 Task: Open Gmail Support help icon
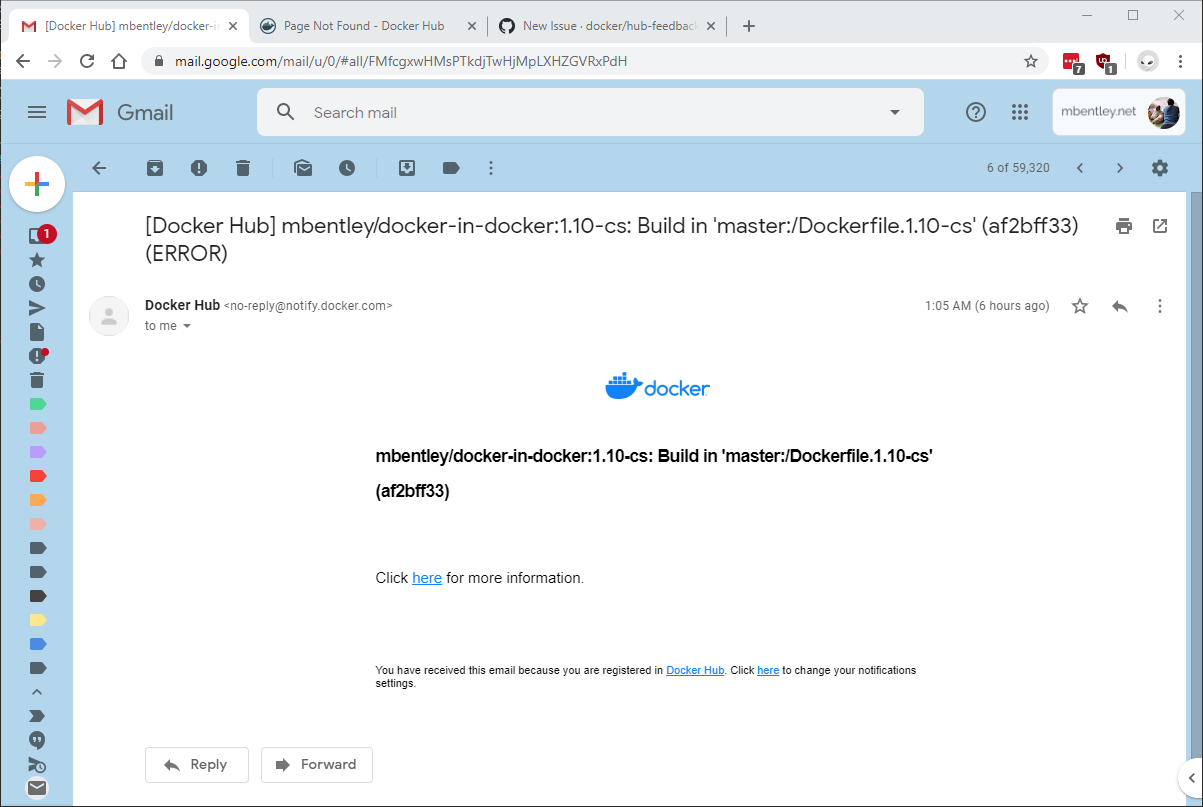coord(976,112)
